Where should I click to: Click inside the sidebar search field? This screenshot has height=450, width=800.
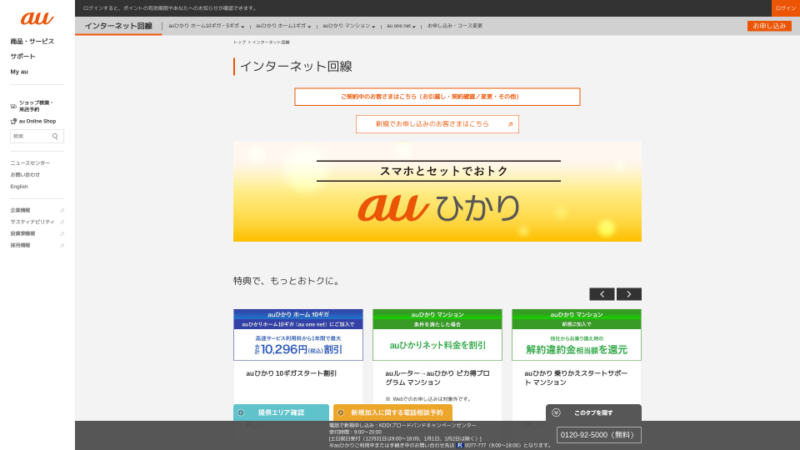click(x=30, y=136)
